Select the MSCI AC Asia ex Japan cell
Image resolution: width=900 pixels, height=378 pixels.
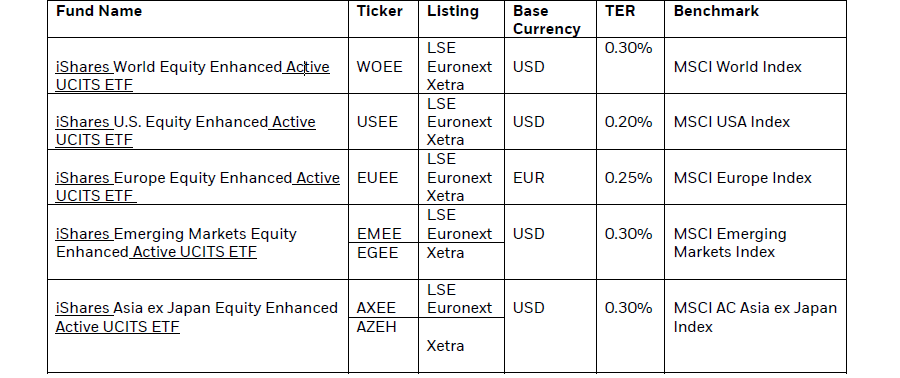pyautogui.click(x=755, y=317)
